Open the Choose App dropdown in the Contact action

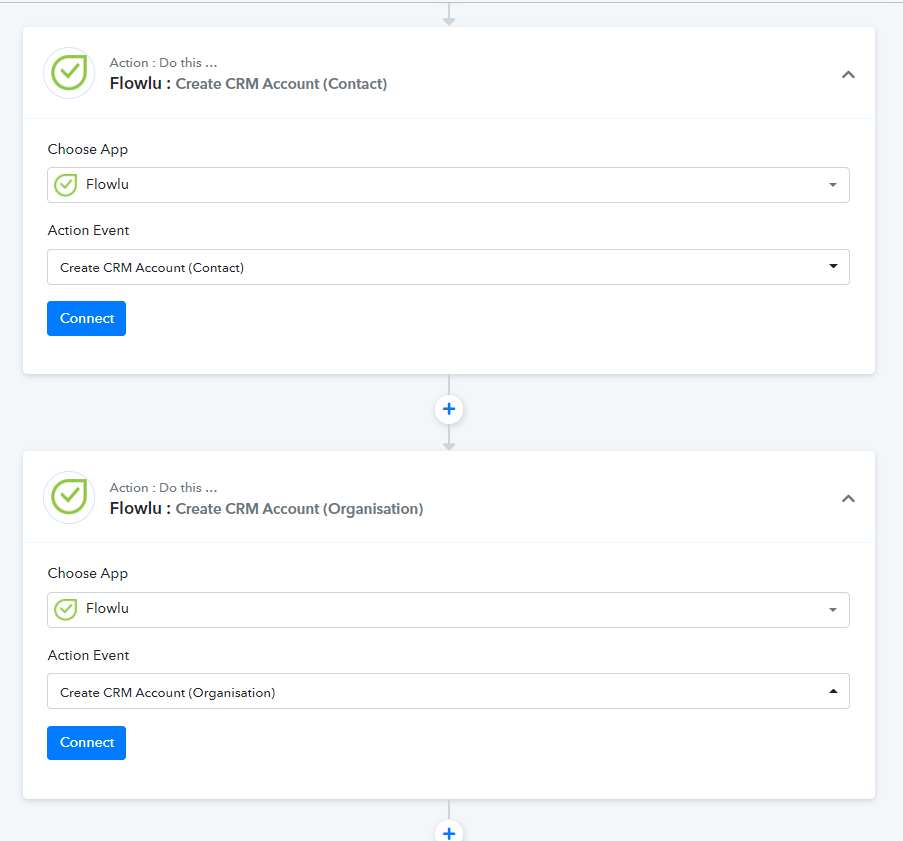[448, 185]
